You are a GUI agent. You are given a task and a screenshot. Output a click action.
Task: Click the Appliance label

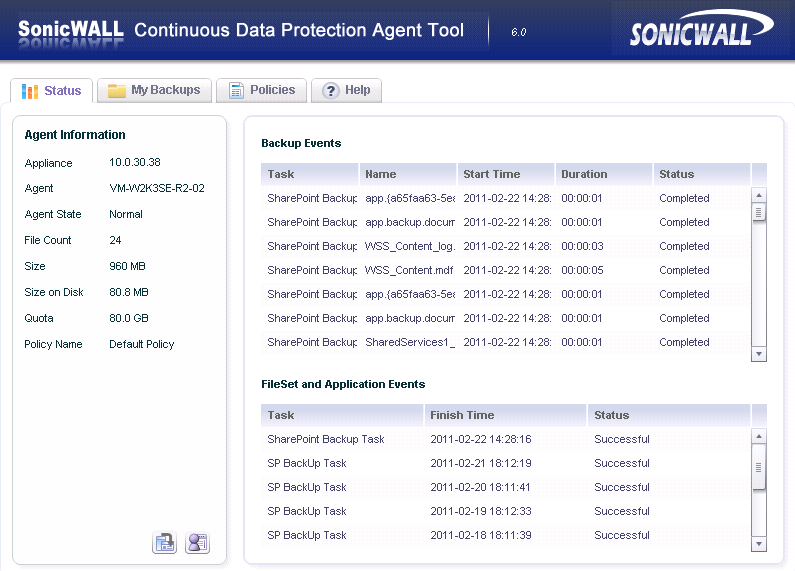pos(48,163)
